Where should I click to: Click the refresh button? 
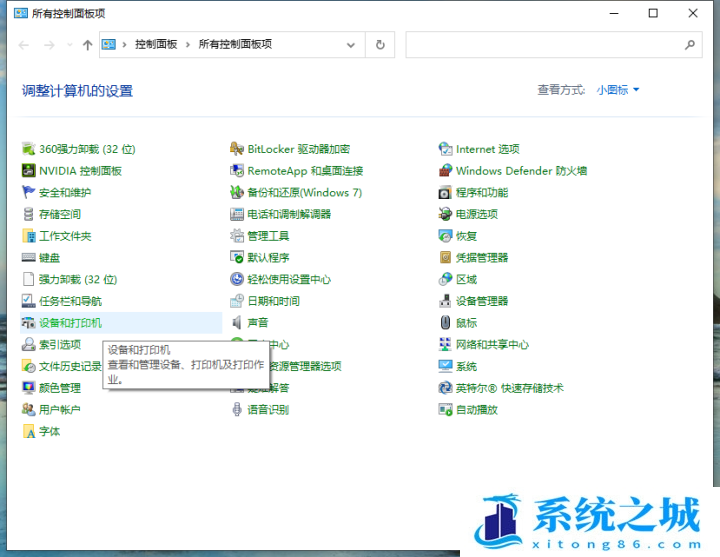point(380,45)
